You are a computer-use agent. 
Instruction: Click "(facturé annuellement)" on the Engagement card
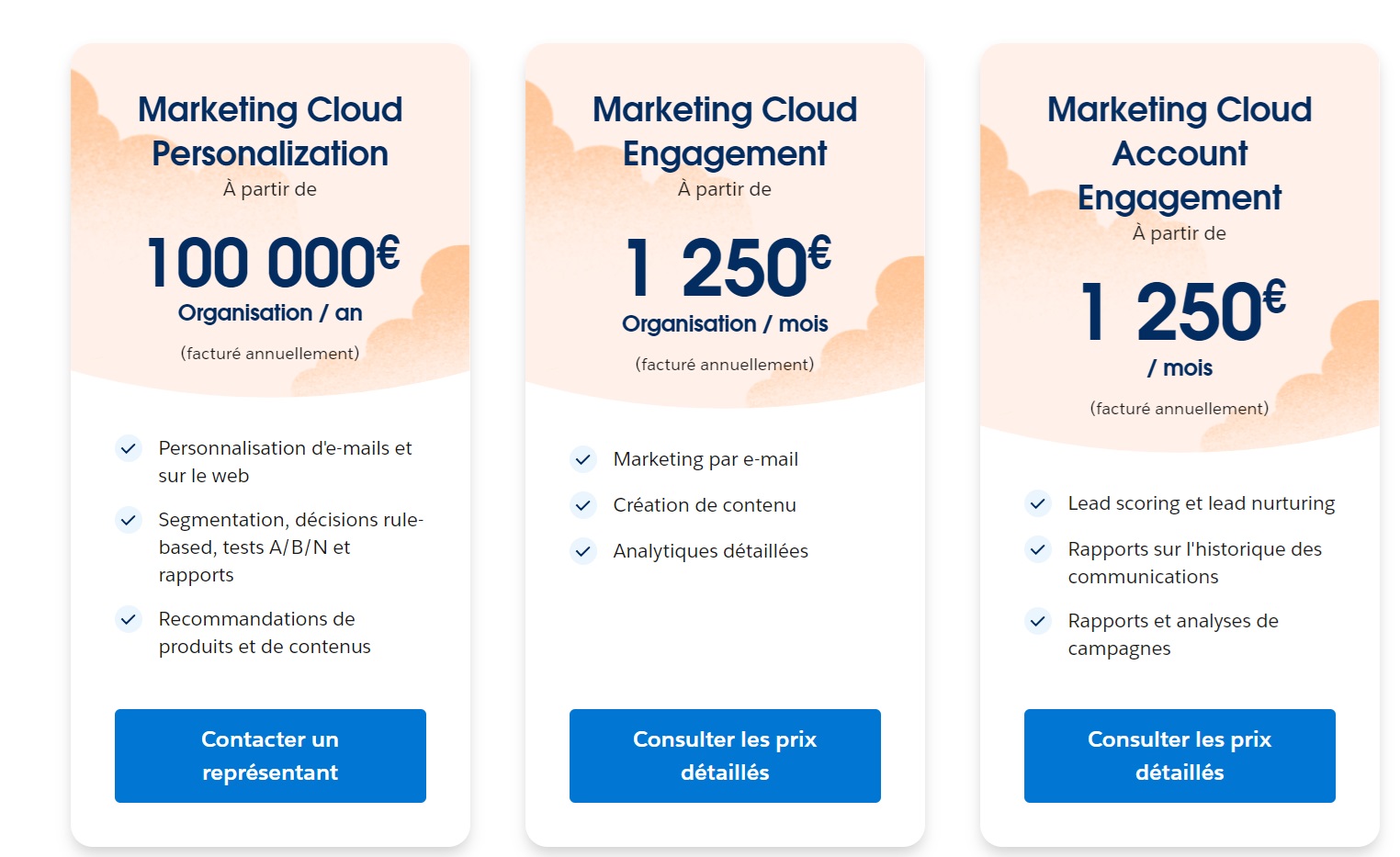tap(725, 364)
